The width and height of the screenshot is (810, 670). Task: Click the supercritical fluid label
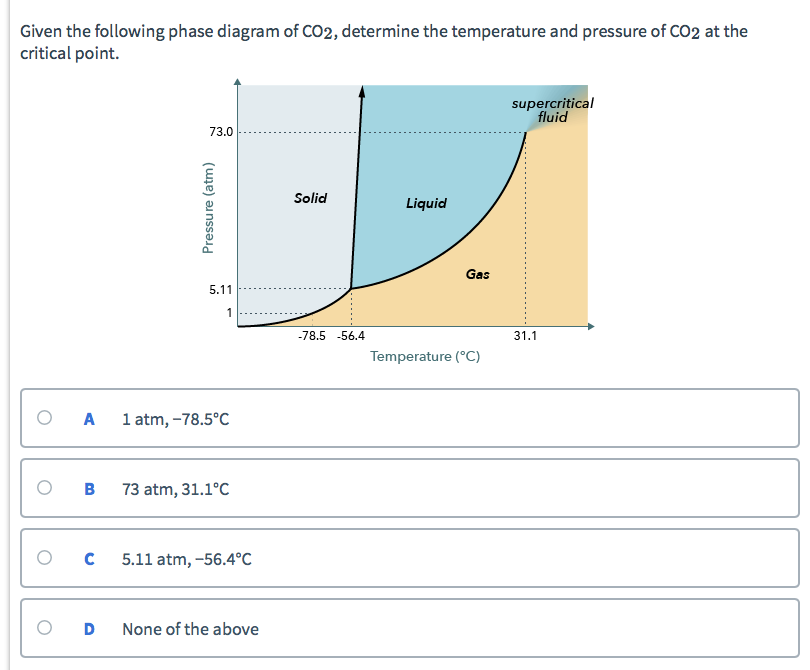tap(551, 109)
